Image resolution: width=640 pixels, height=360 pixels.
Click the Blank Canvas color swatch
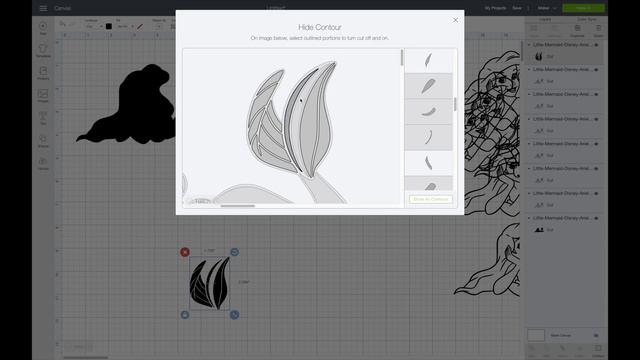[536, 335]
